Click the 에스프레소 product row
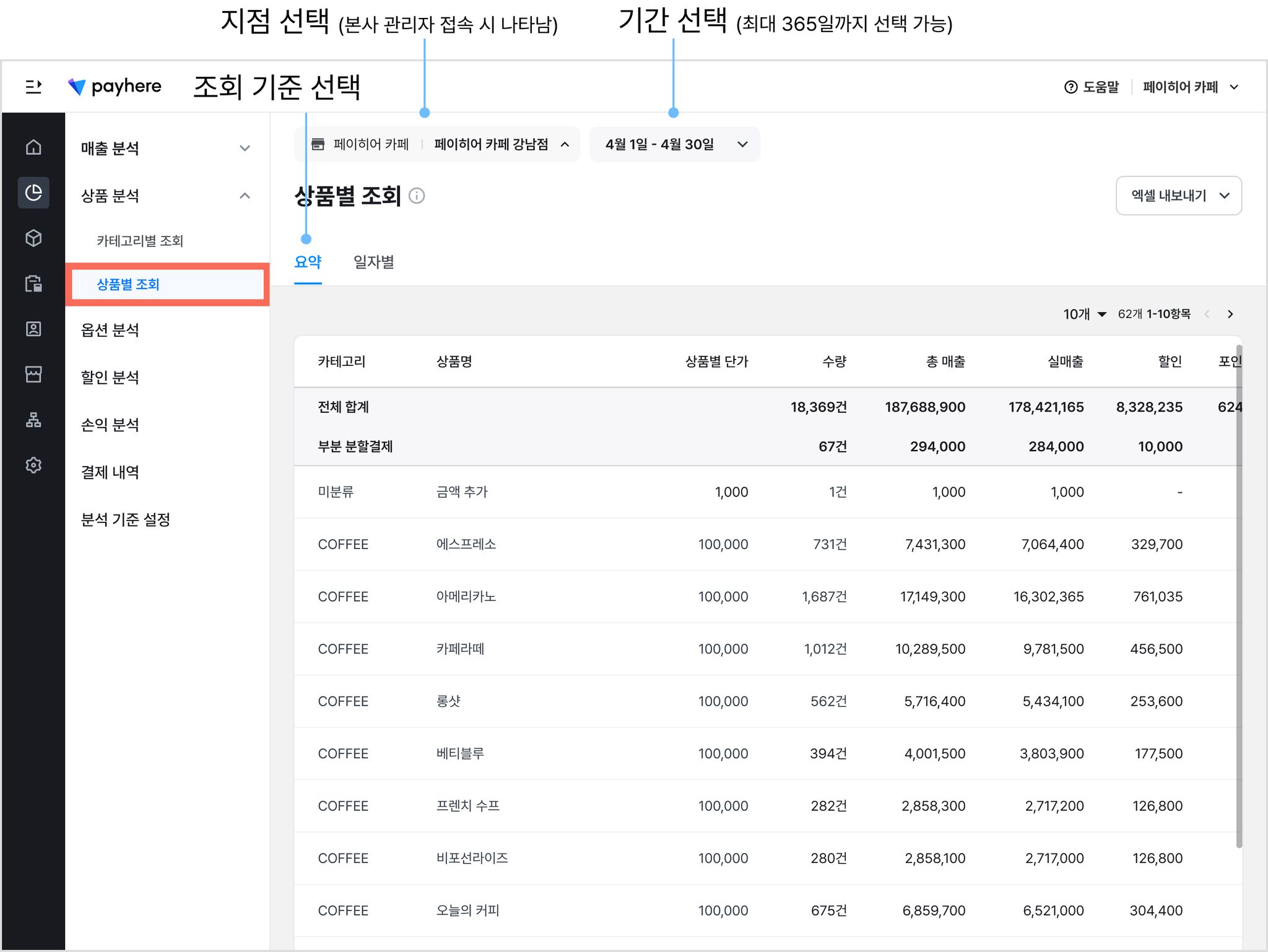Viewport: 1268px width, 952px height. coord(768,545)
